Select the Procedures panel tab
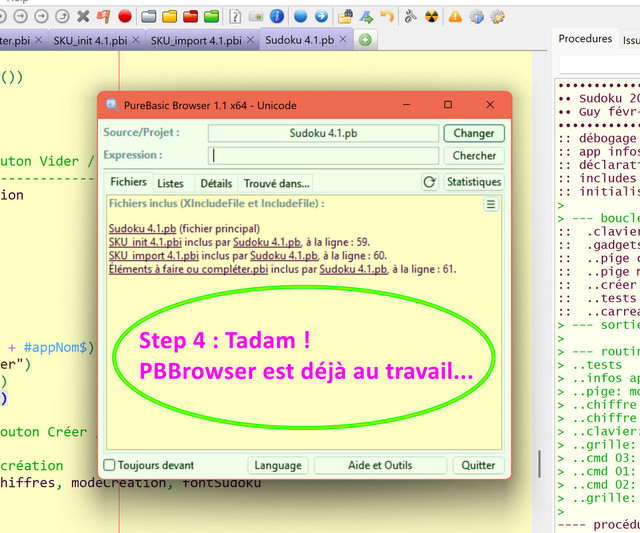Screen dimensions: 640x533 coord(585,39)
